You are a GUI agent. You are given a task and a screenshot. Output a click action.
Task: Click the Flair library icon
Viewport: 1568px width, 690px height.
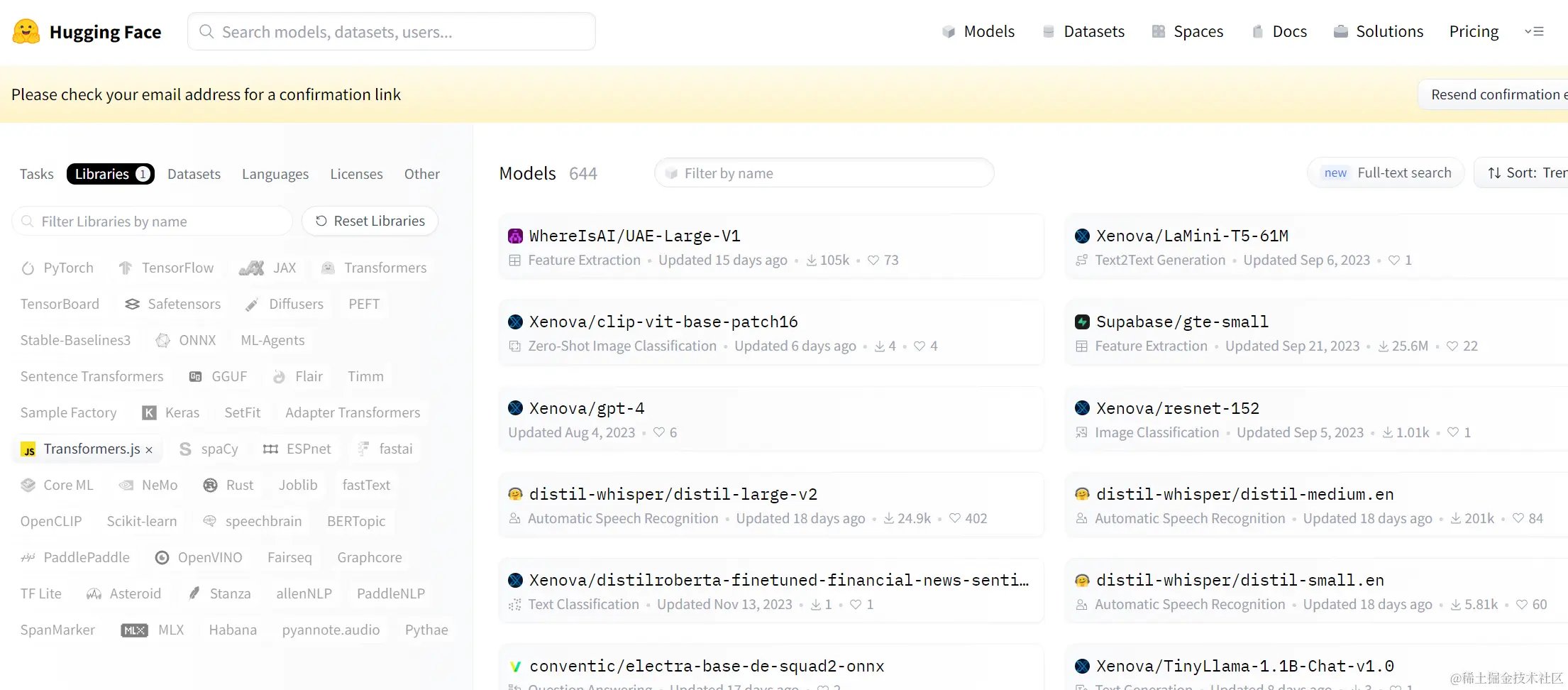click(280, 376)
